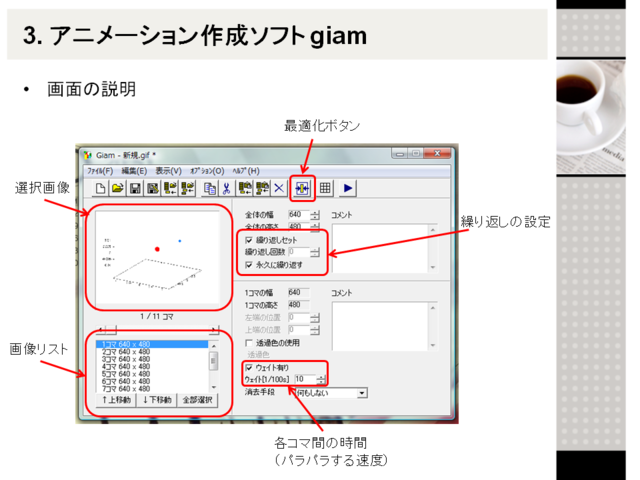Open a file with the folder icon
The height and width of the screenshot is (480, 640).
coord(118,187)
